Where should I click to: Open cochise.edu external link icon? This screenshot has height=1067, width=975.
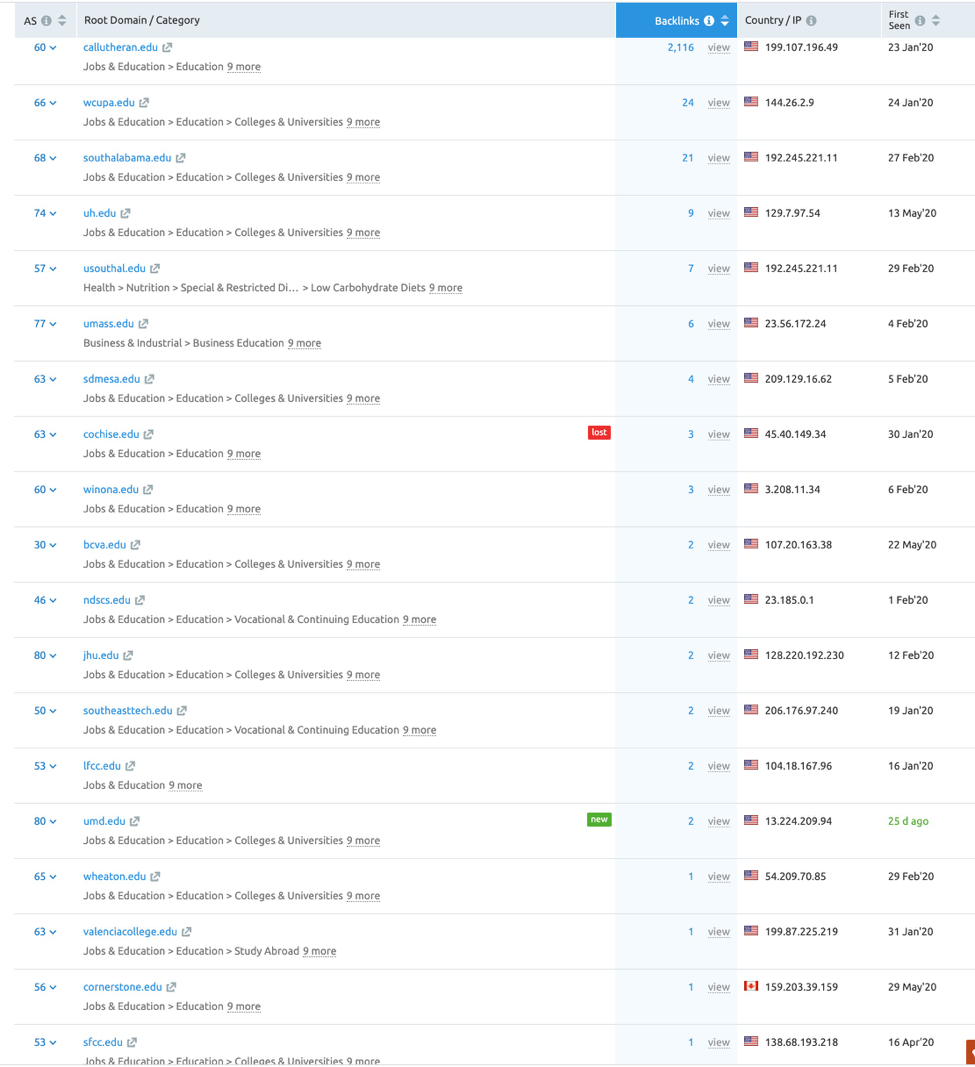149,434
